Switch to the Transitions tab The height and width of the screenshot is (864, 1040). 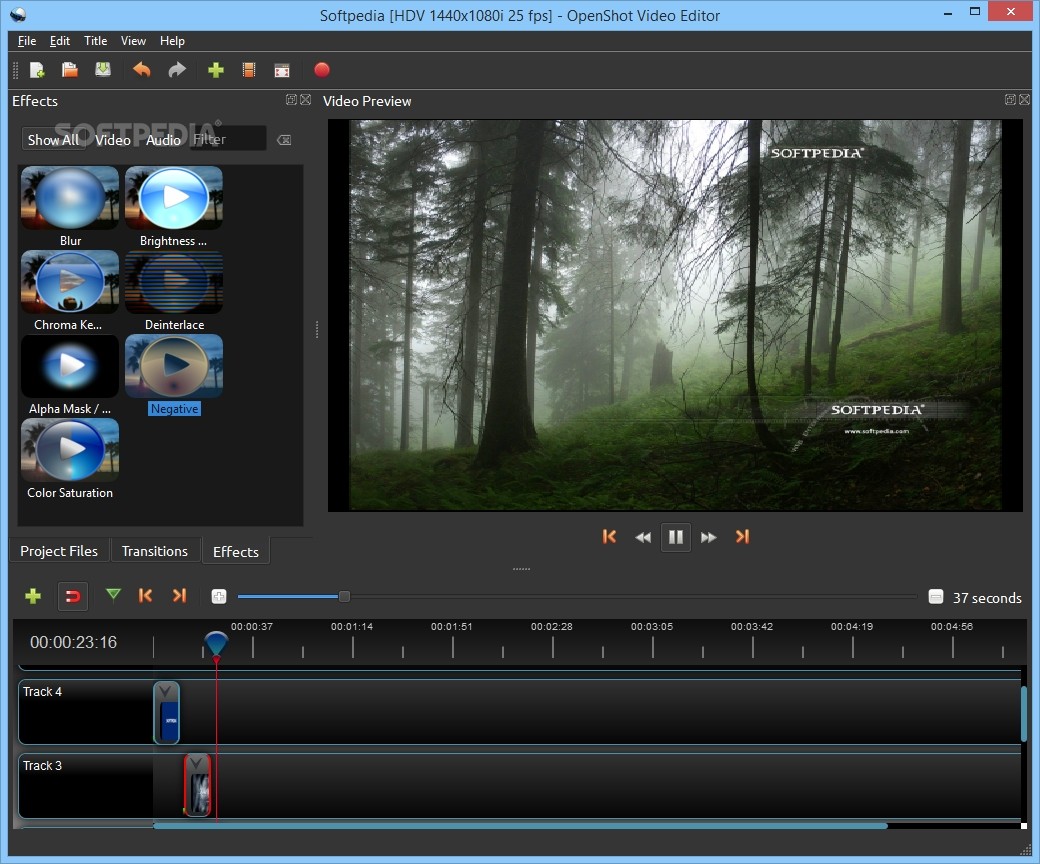[155, 551]
